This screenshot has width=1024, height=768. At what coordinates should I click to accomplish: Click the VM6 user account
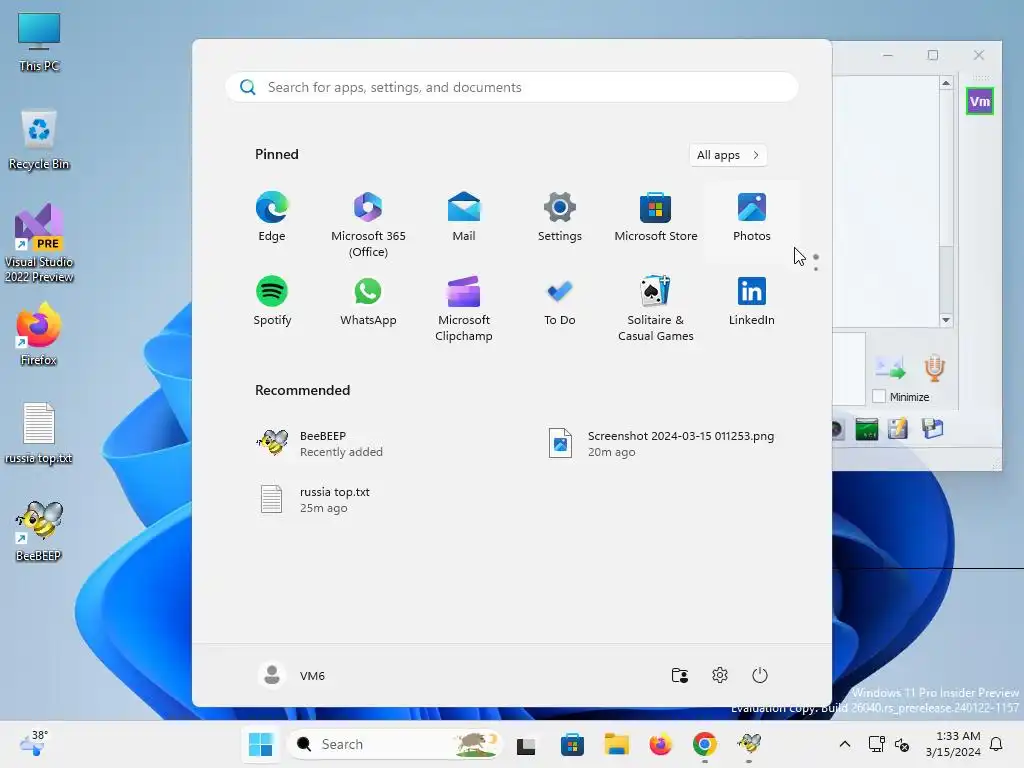tap(292, 675)
